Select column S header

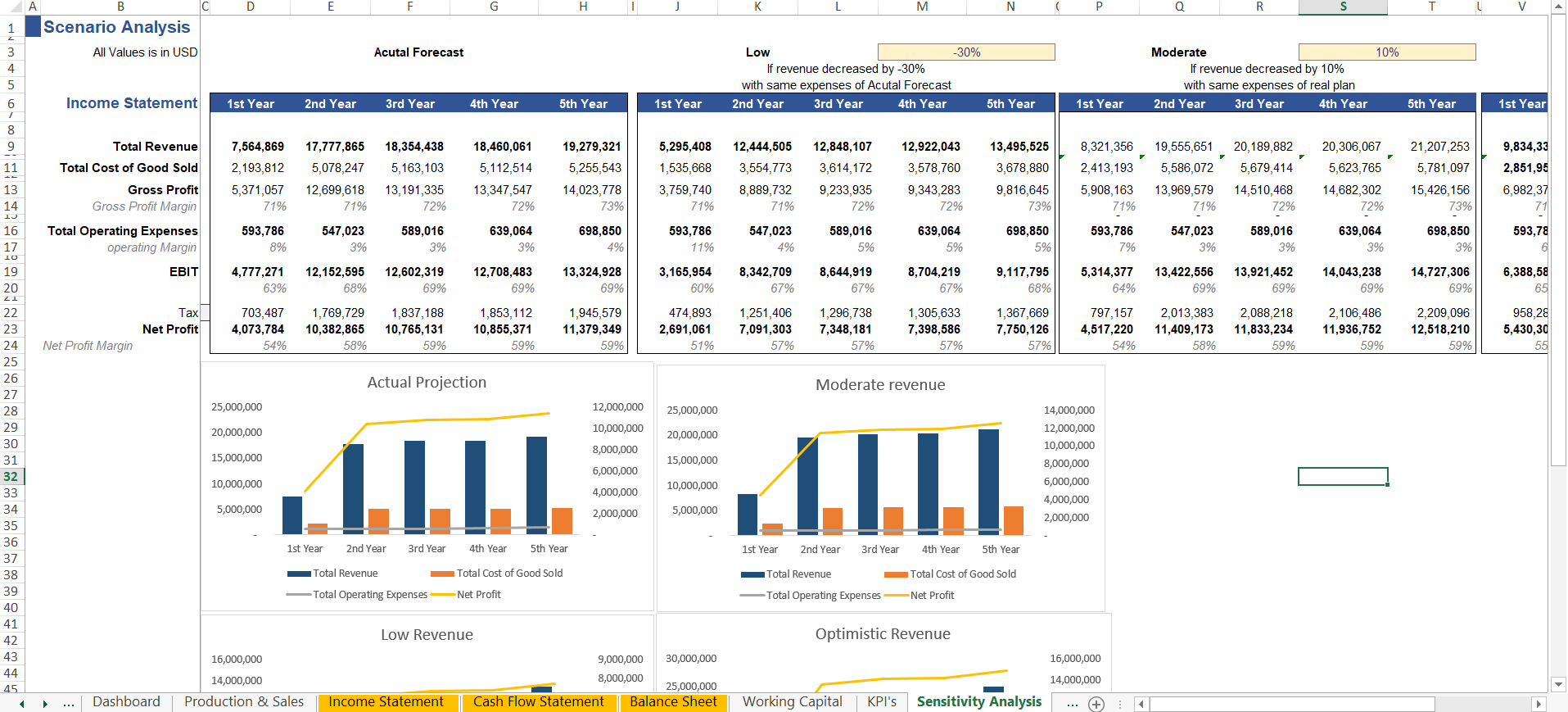[x=1343, y=7]
